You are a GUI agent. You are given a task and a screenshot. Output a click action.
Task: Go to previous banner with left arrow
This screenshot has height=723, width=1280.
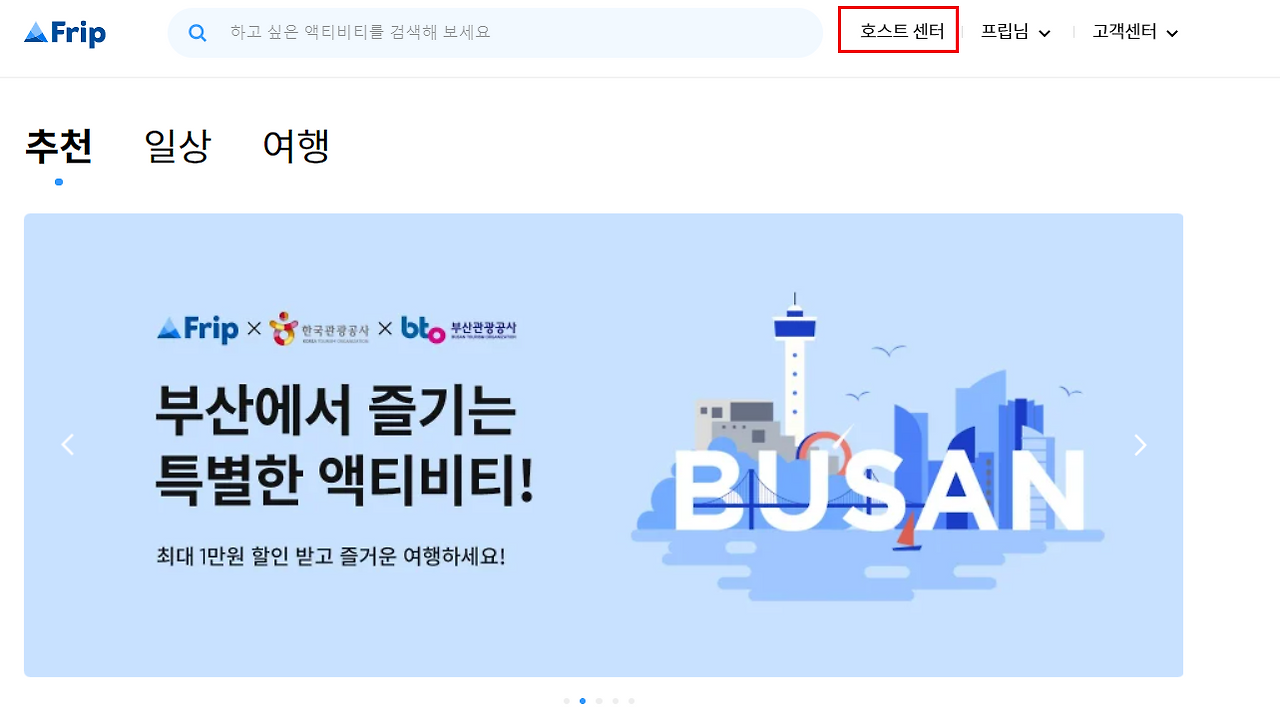coord(68,445)
